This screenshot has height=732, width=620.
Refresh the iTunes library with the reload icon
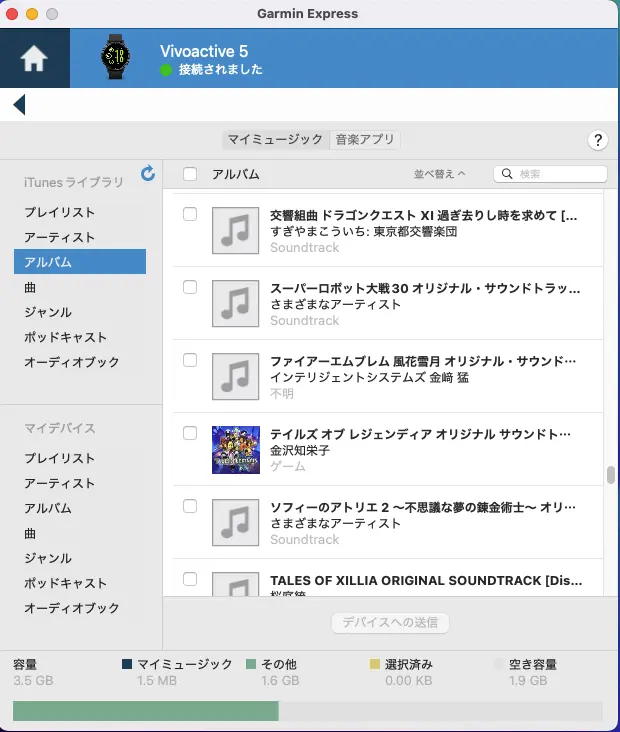pyautogui.click(x=148, y=173)
